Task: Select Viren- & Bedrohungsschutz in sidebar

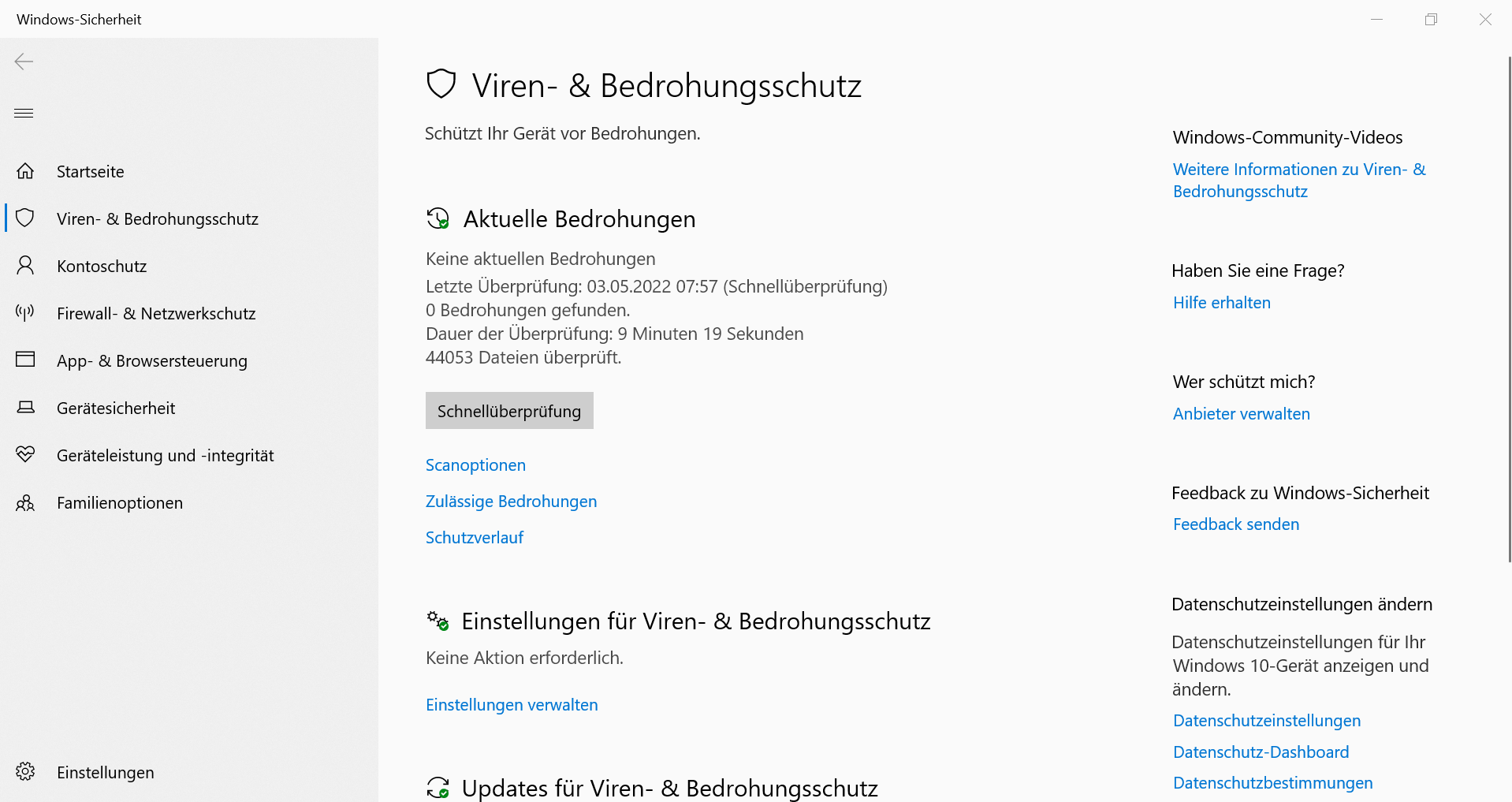Action: (157, 218)
